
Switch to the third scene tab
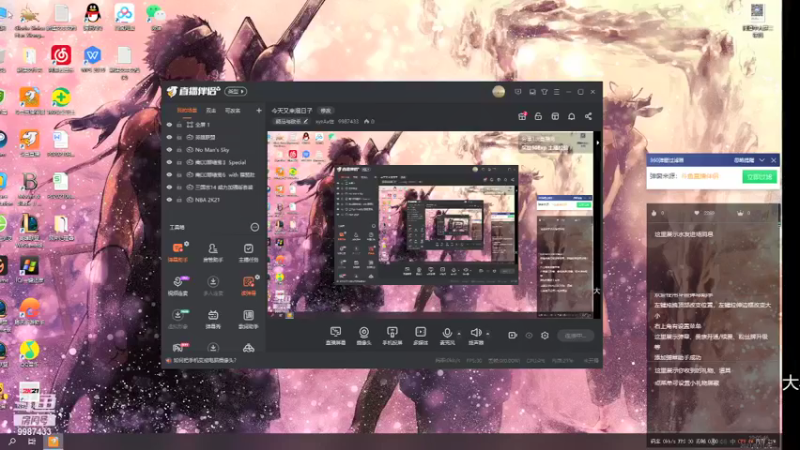233,110
